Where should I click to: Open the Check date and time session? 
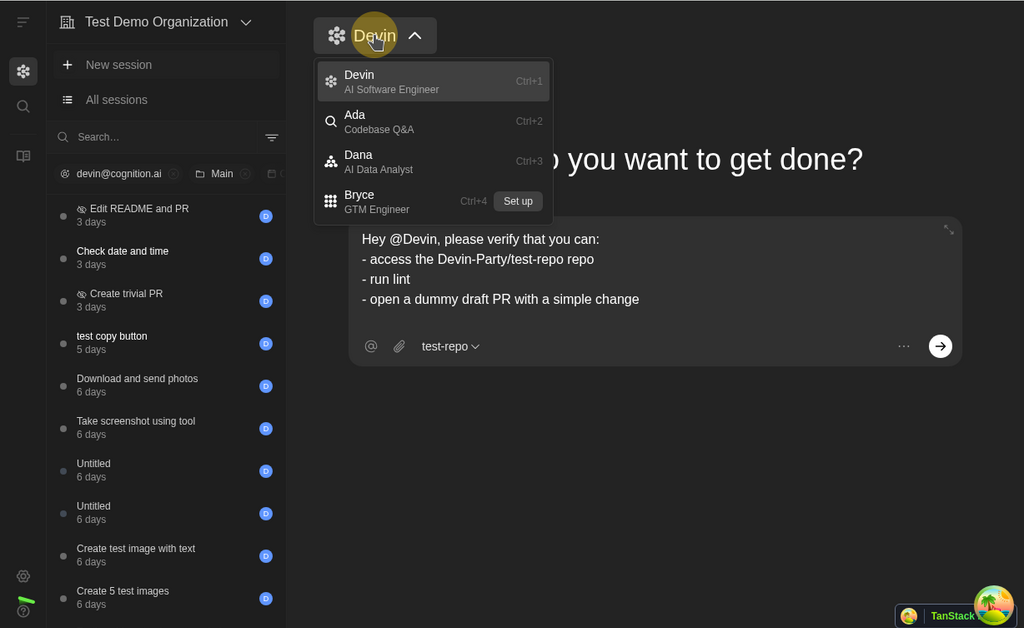(167, 258)
